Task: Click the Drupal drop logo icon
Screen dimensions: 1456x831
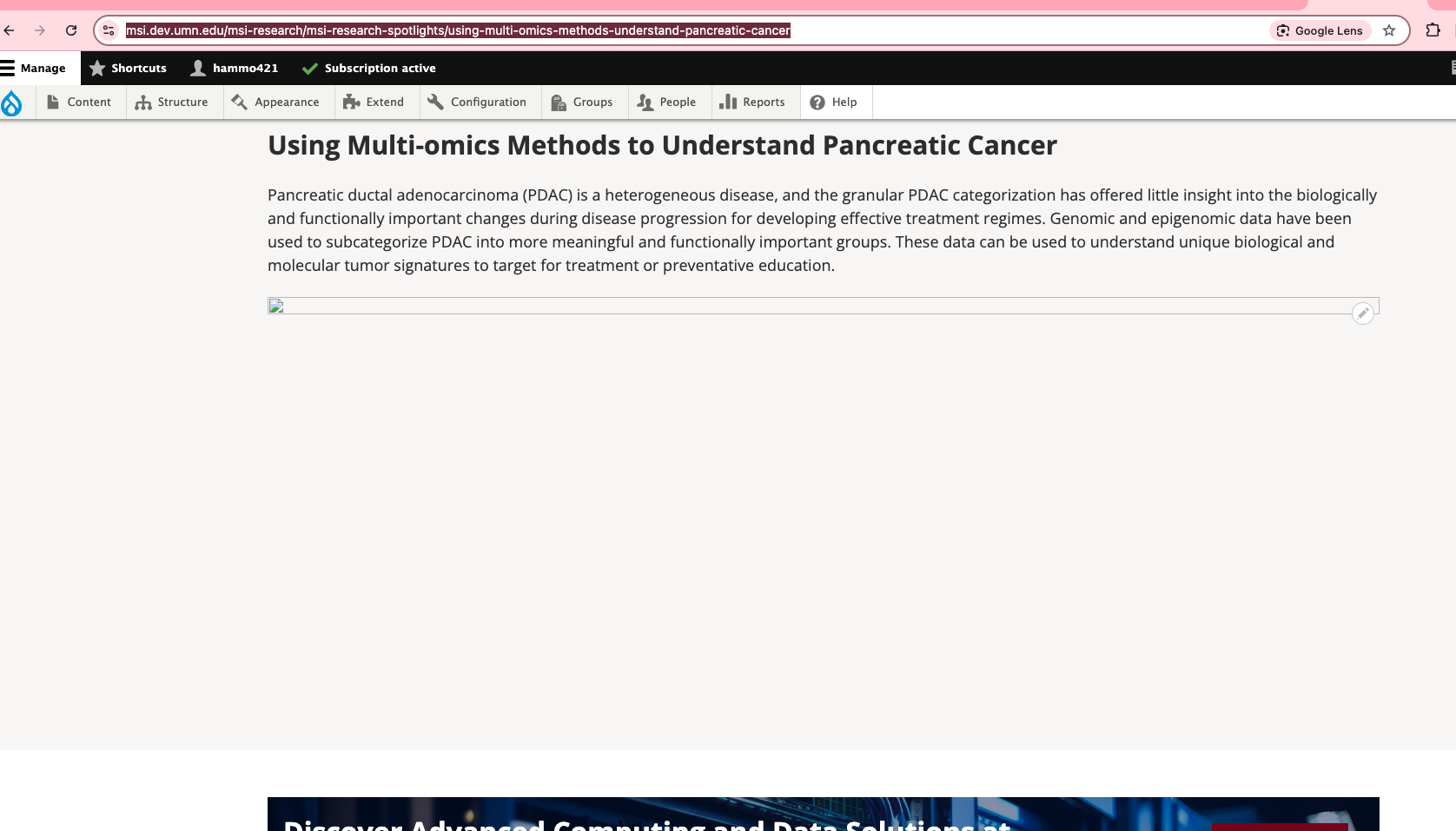Action: [x=12, y=102]
